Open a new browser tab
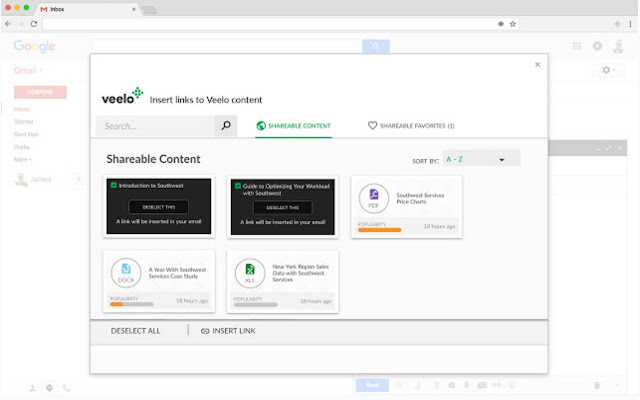The width and height of the screenshot is (640, 400). [150, 9]
